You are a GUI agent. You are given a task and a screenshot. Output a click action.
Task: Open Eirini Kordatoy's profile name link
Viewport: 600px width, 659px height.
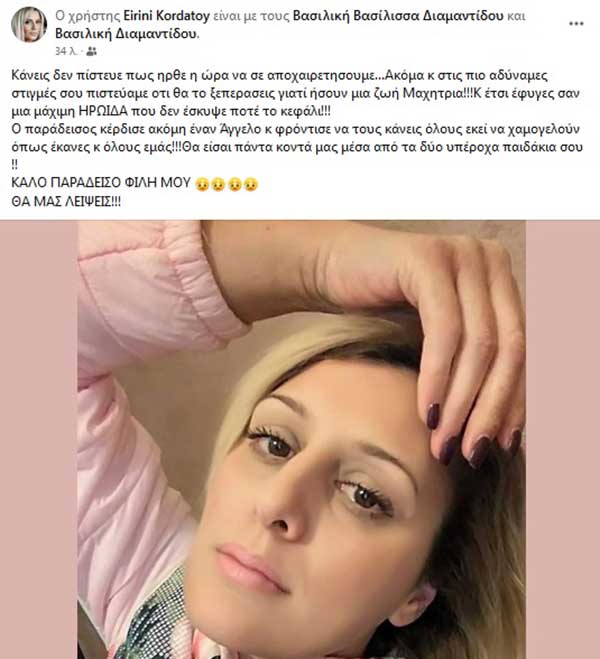click(x=166, y=16)
